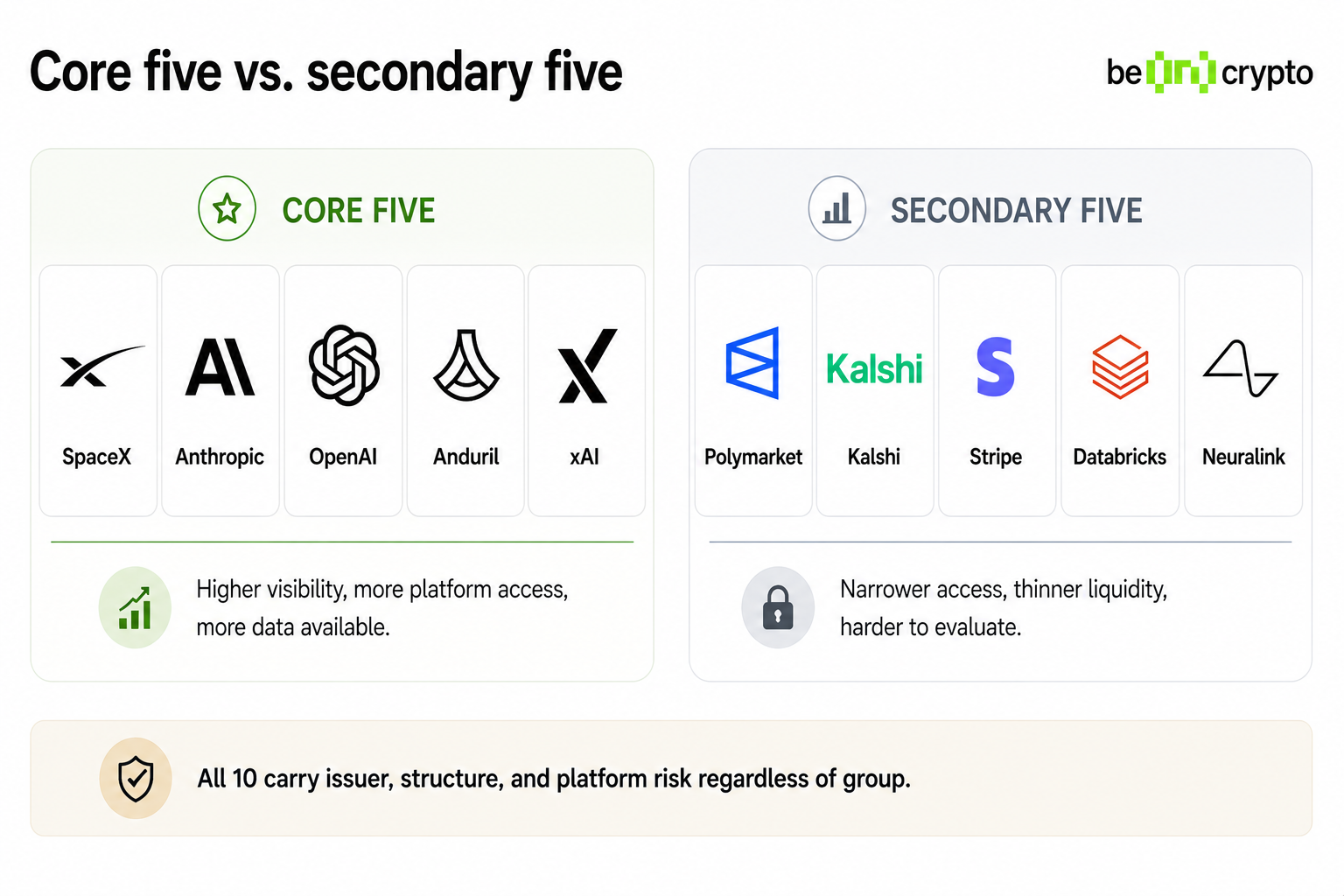Click the green Kalshi logo

pos(874,369)
